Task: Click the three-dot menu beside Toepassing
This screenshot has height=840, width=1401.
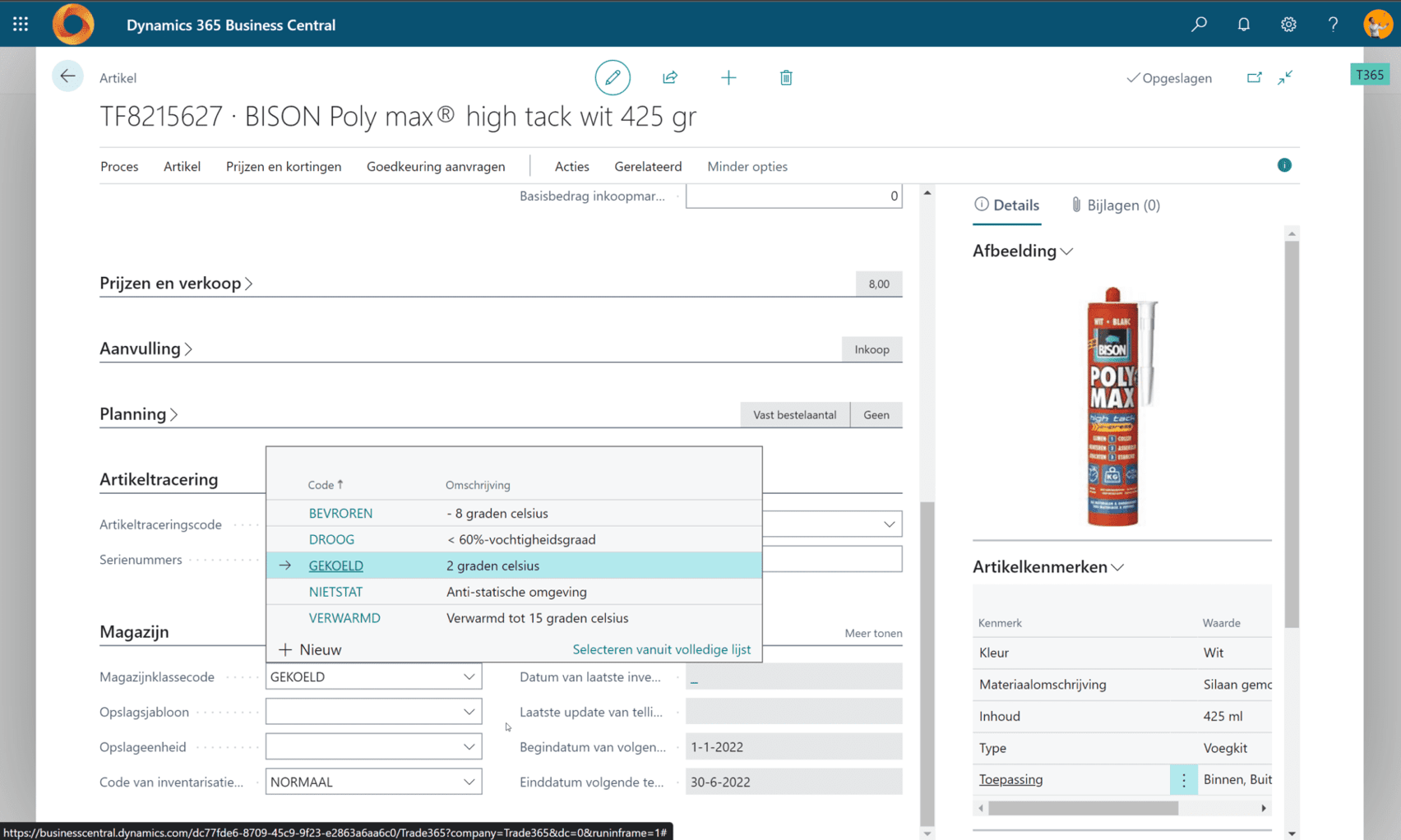Action: point(1184,780)
